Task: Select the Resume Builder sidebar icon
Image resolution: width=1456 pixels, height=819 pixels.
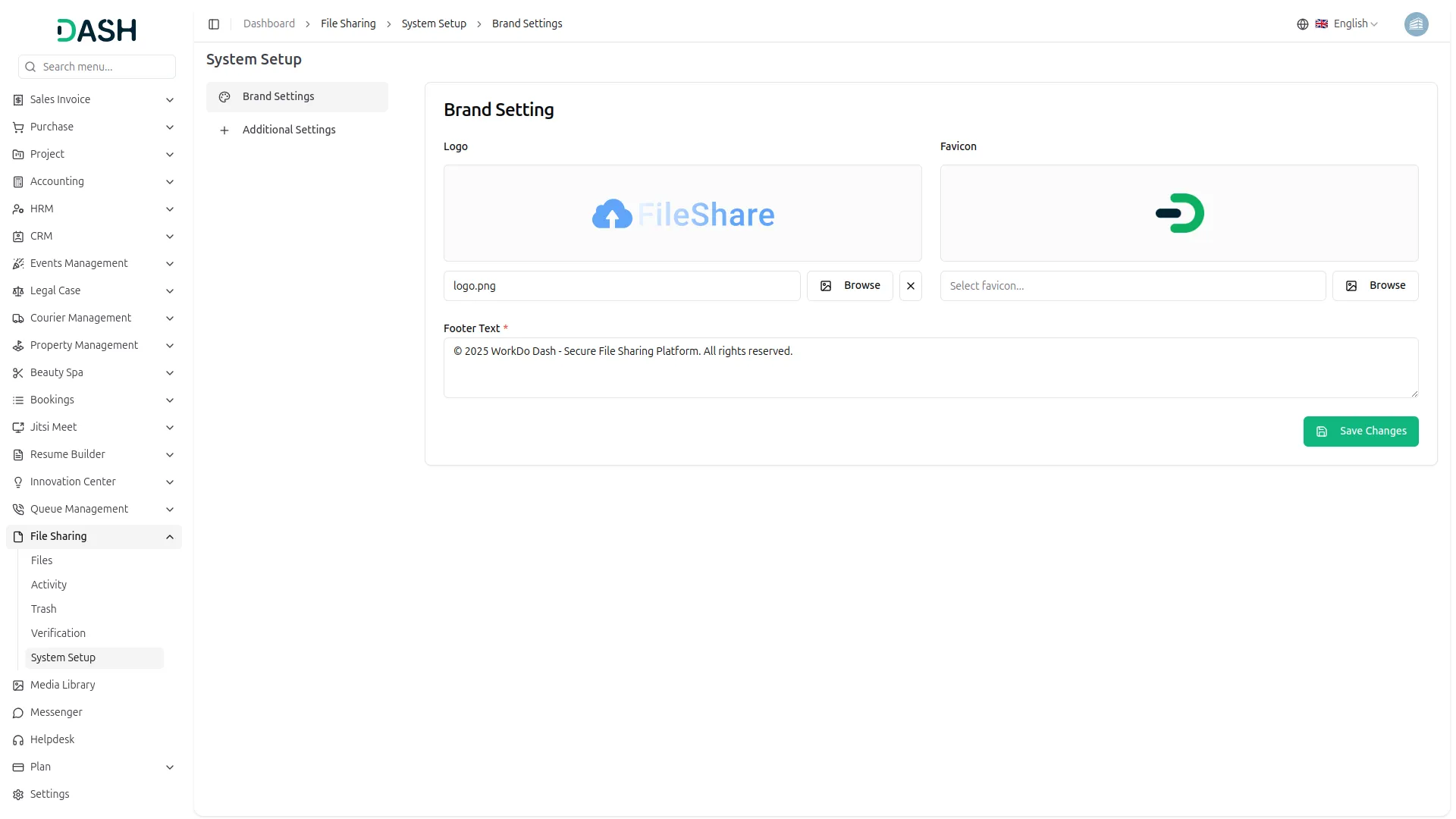Action: click(17, 454)
